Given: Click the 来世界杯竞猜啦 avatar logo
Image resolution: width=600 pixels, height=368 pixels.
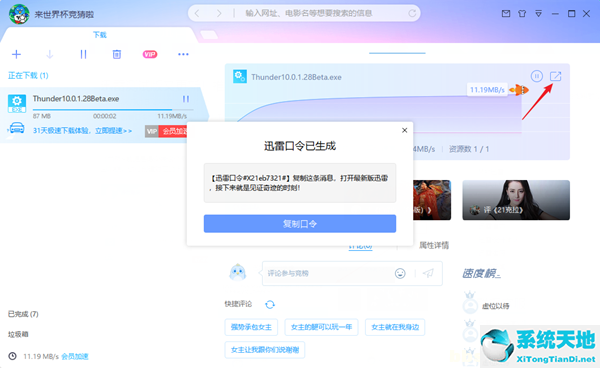Looking at the screenshot, I should click(x=19, y=14).
